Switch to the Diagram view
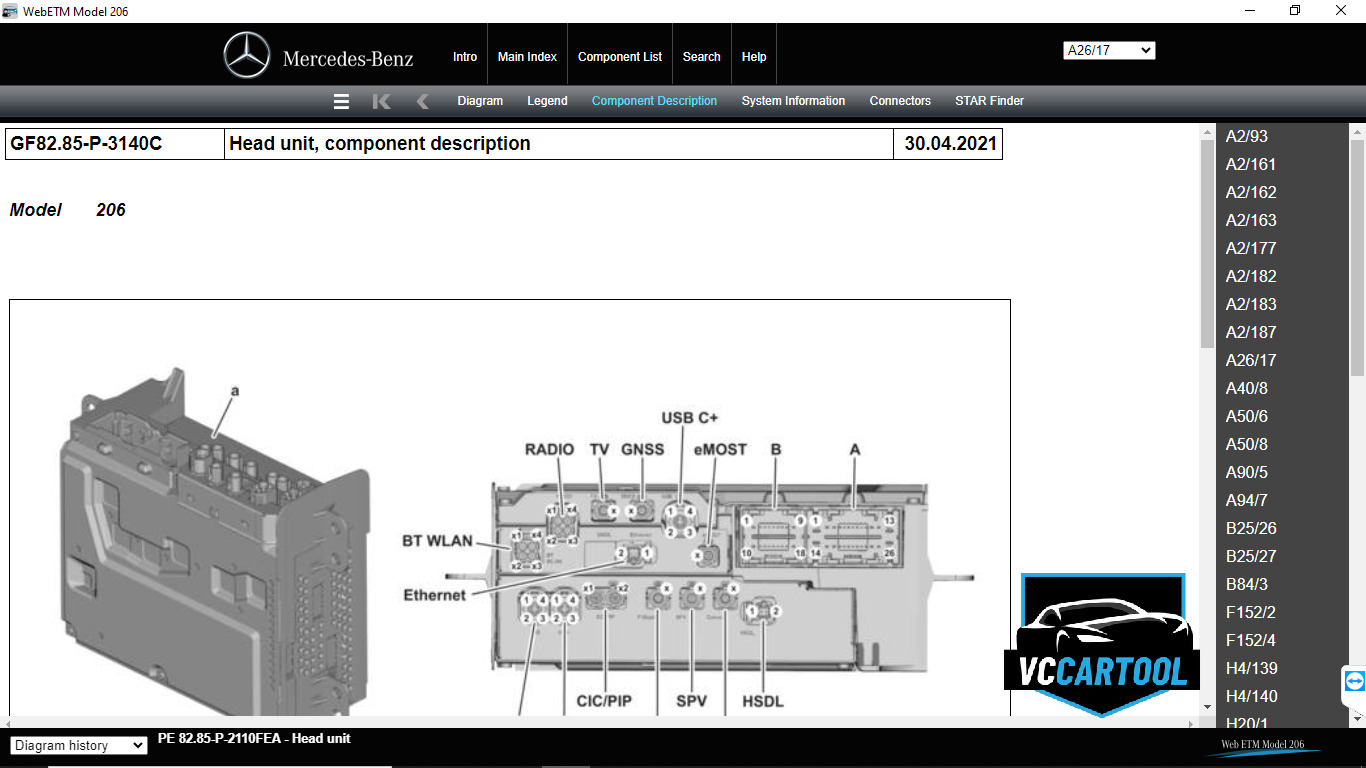 click(480, 101)
